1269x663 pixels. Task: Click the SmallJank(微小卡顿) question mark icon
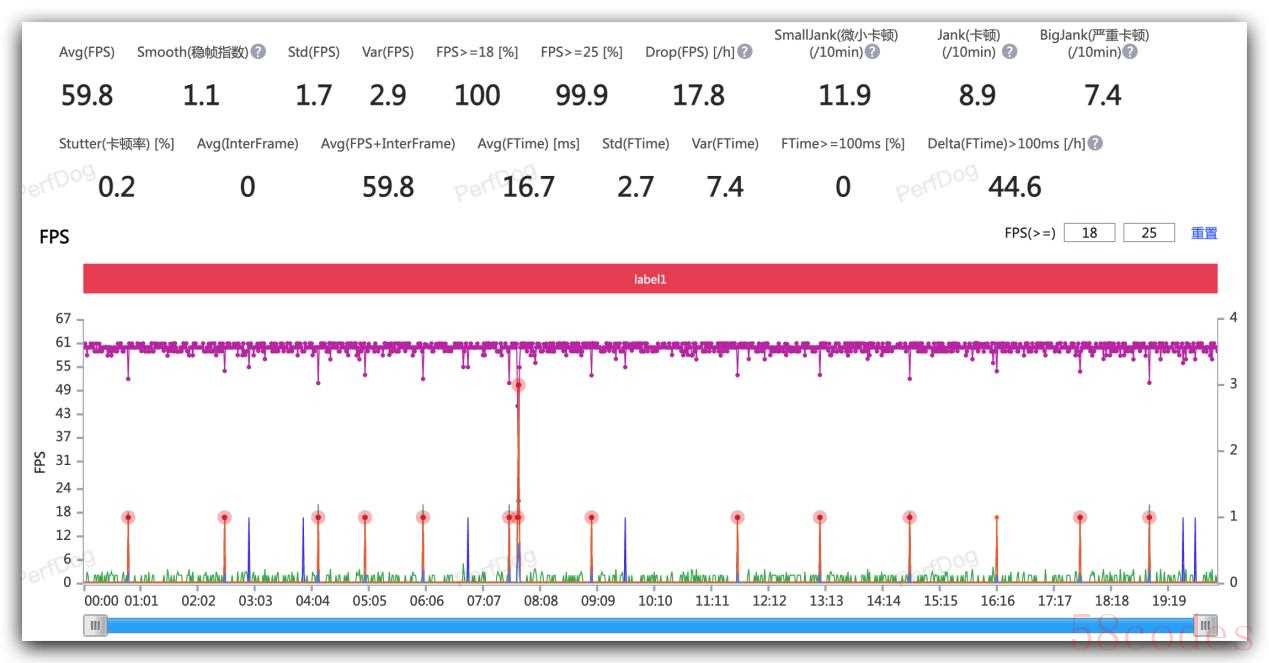click(x=872, y=52)
